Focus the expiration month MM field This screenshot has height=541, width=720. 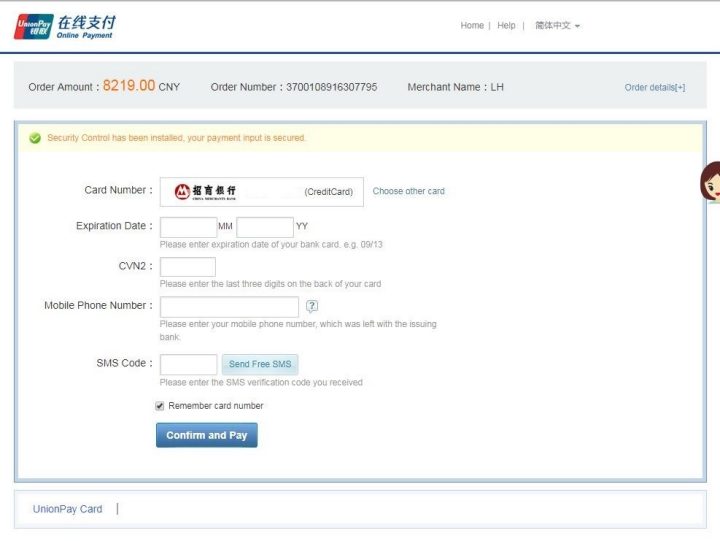pos(188,227)
